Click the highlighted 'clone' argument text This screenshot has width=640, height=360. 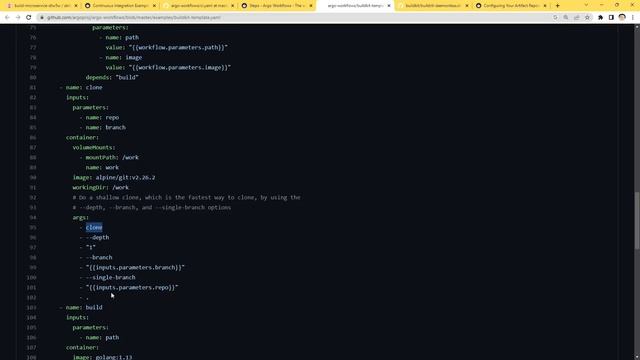(x=94, y=227)
